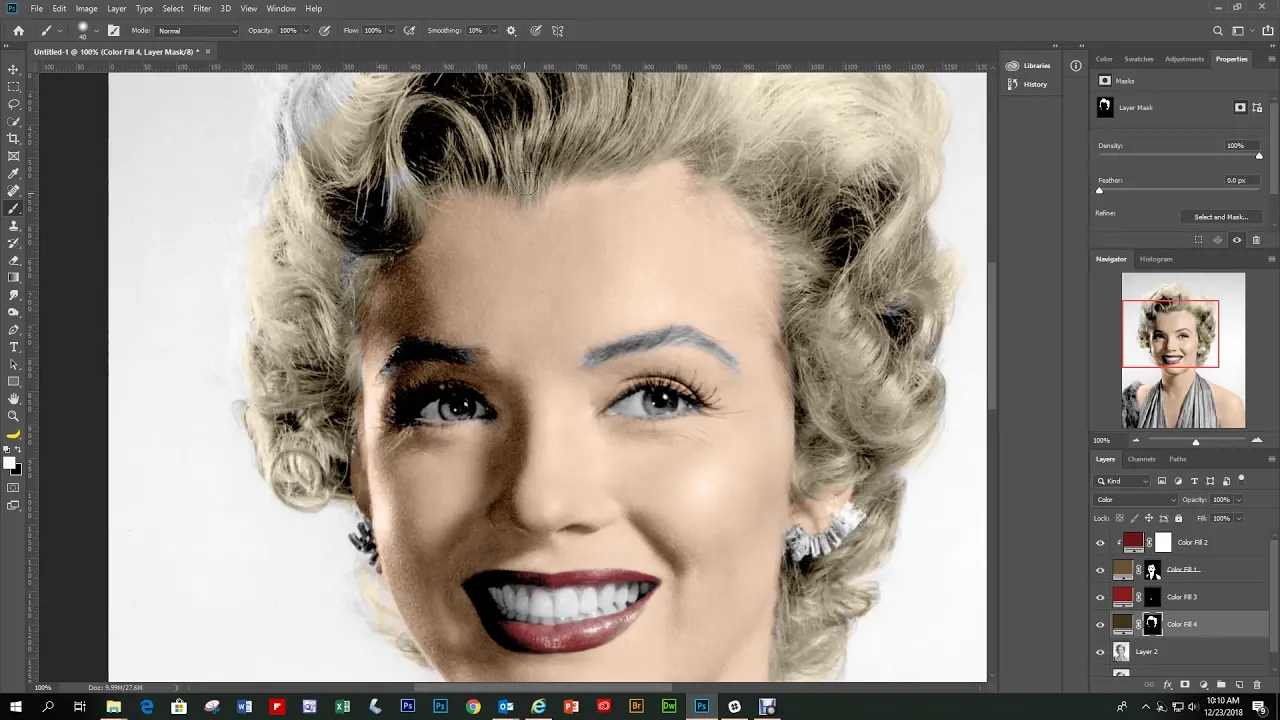Add a layer style with the fx icon
The image size is (1280, 720).
click(1168, 685)
